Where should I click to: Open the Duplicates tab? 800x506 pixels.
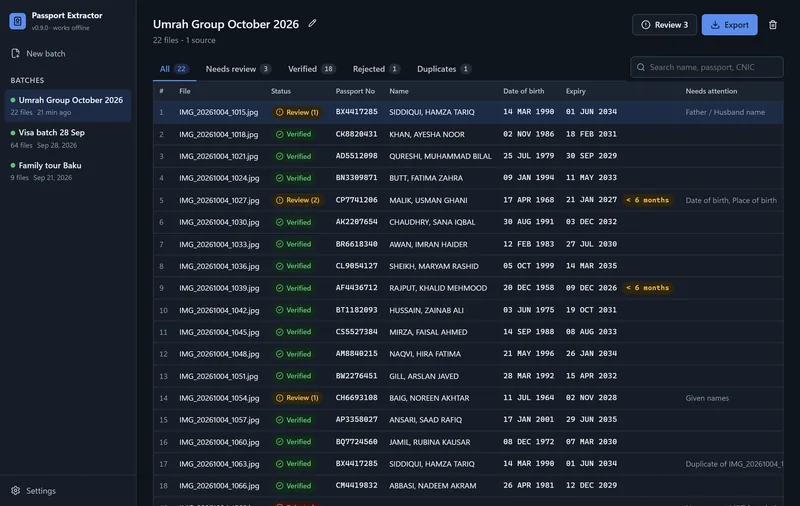[x=444, y=69]
